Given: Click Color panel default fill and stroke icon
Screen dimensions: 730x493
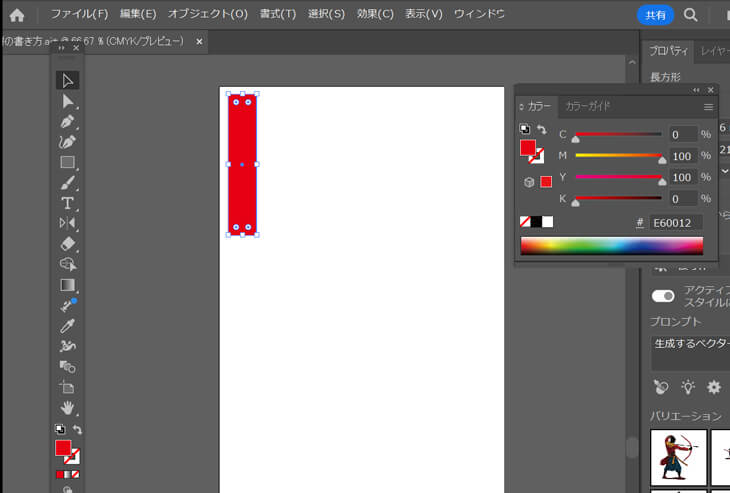Looking at the screenshot, I should (525, 129).
